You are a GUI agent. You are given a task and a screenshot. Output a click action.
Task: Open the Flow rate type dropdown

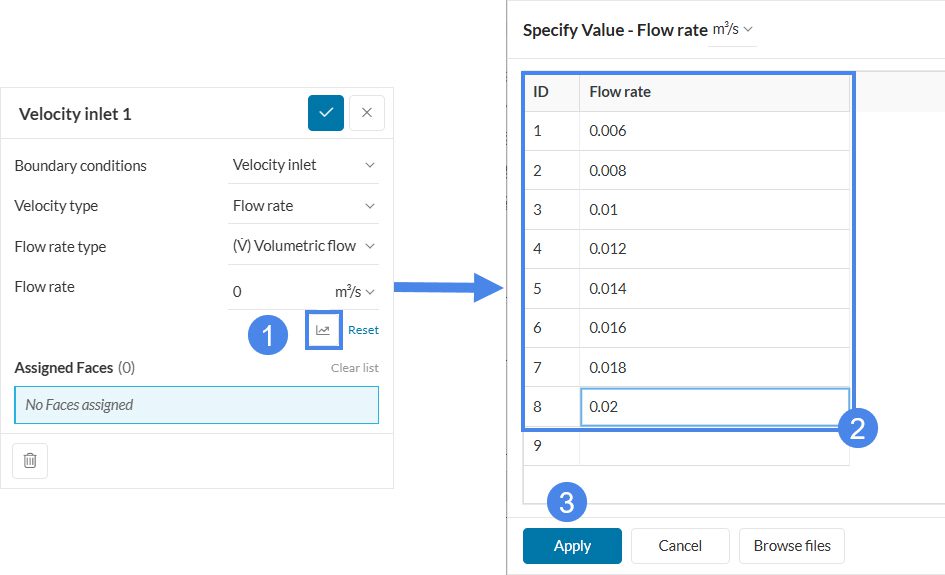click(303, 246)
